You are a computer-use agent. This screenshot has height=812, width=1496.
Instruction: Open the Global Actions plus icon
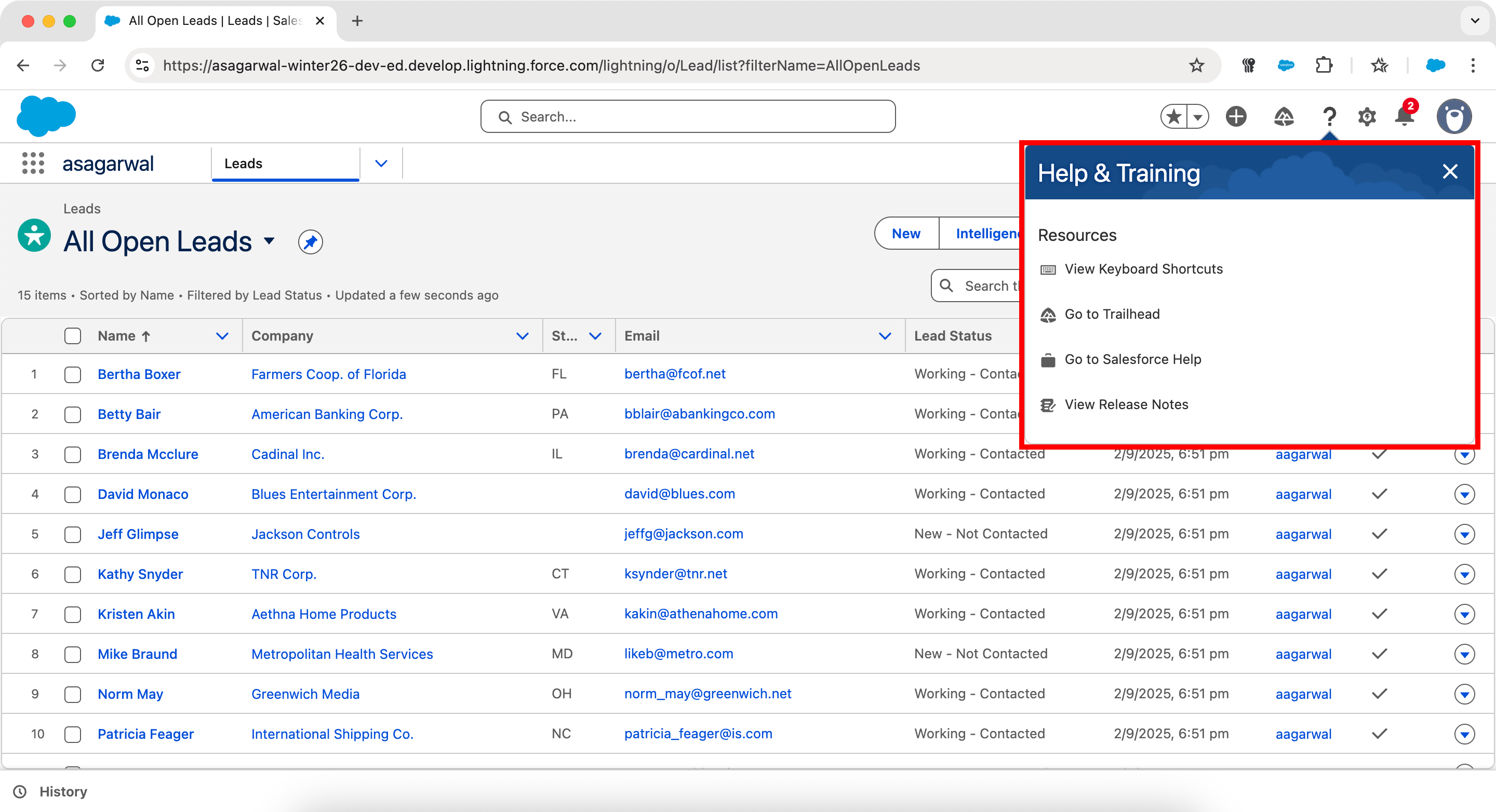click(1236, 117)
